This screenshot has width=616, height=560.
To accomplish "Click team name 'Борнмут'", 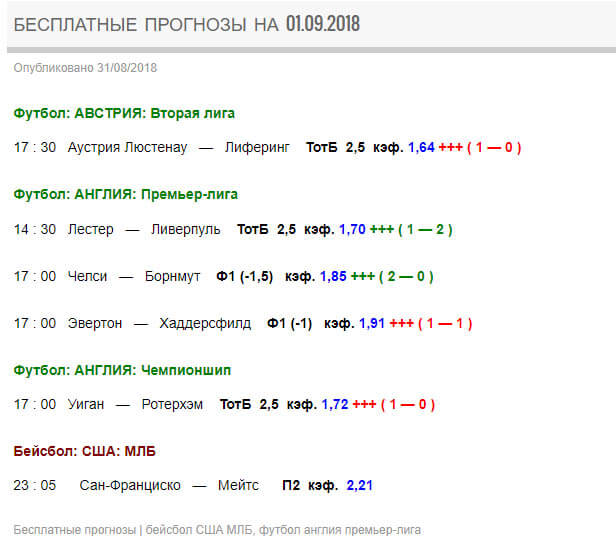I will pos(172,277).
